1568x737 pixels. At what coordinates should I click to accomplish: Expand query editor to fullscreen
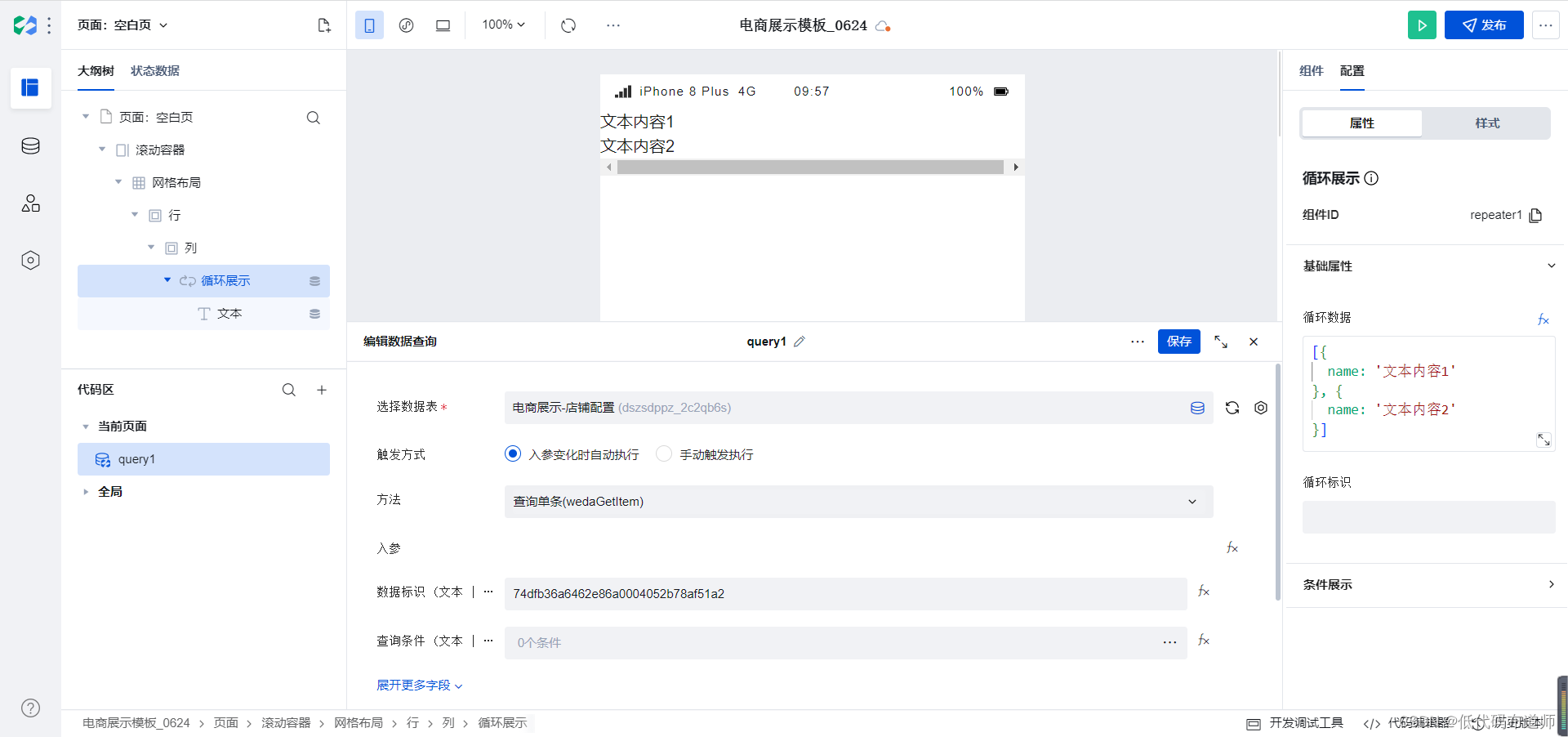coord(1221,342)
